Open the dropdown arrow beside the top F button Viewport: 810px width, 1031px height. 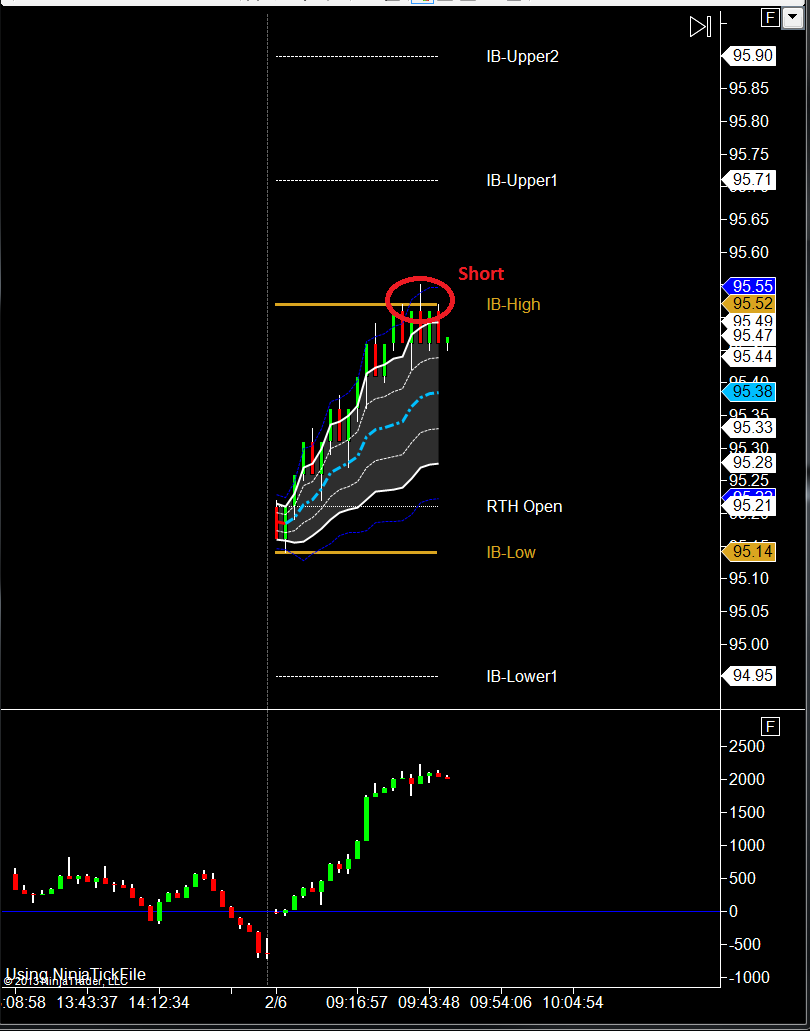tap(792, 18)
